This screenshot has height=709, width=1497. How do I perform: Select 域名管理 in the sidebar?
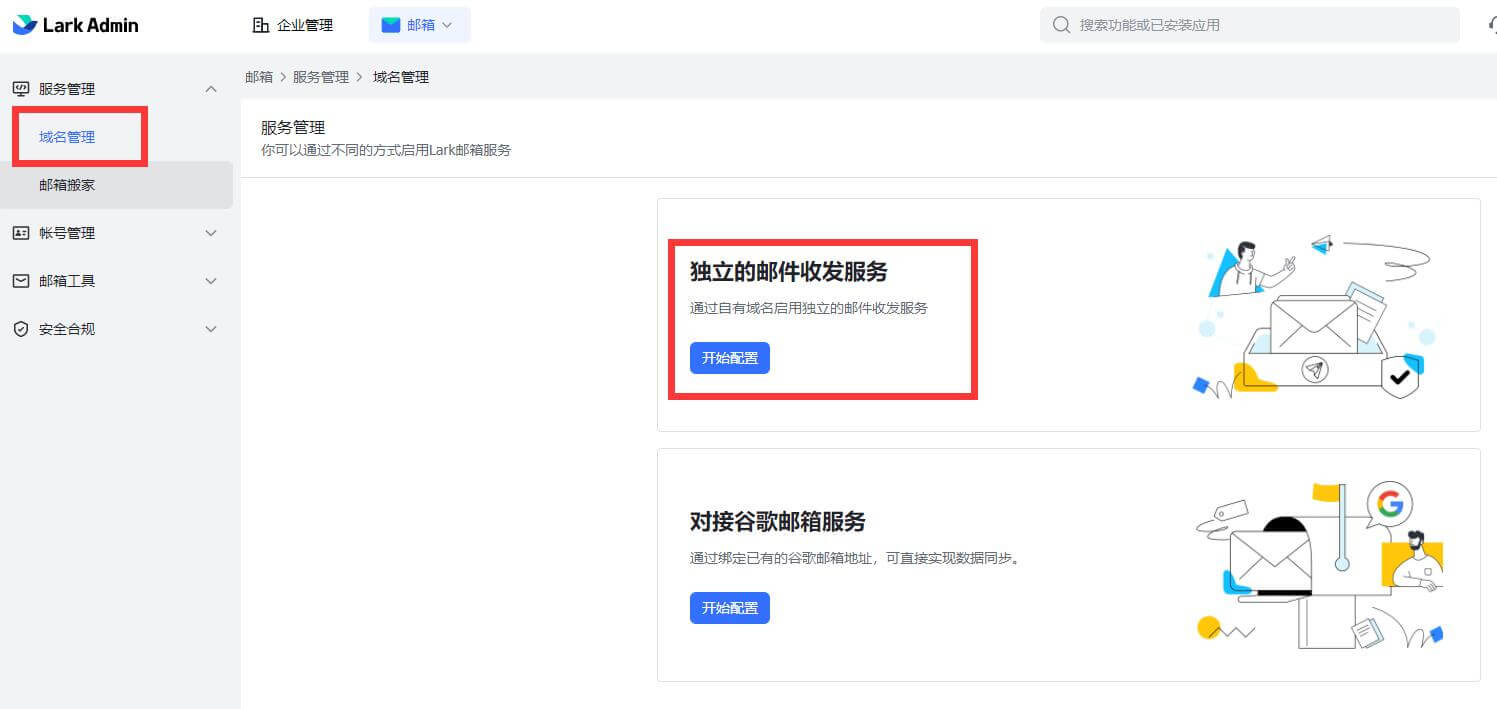(67, 136)
